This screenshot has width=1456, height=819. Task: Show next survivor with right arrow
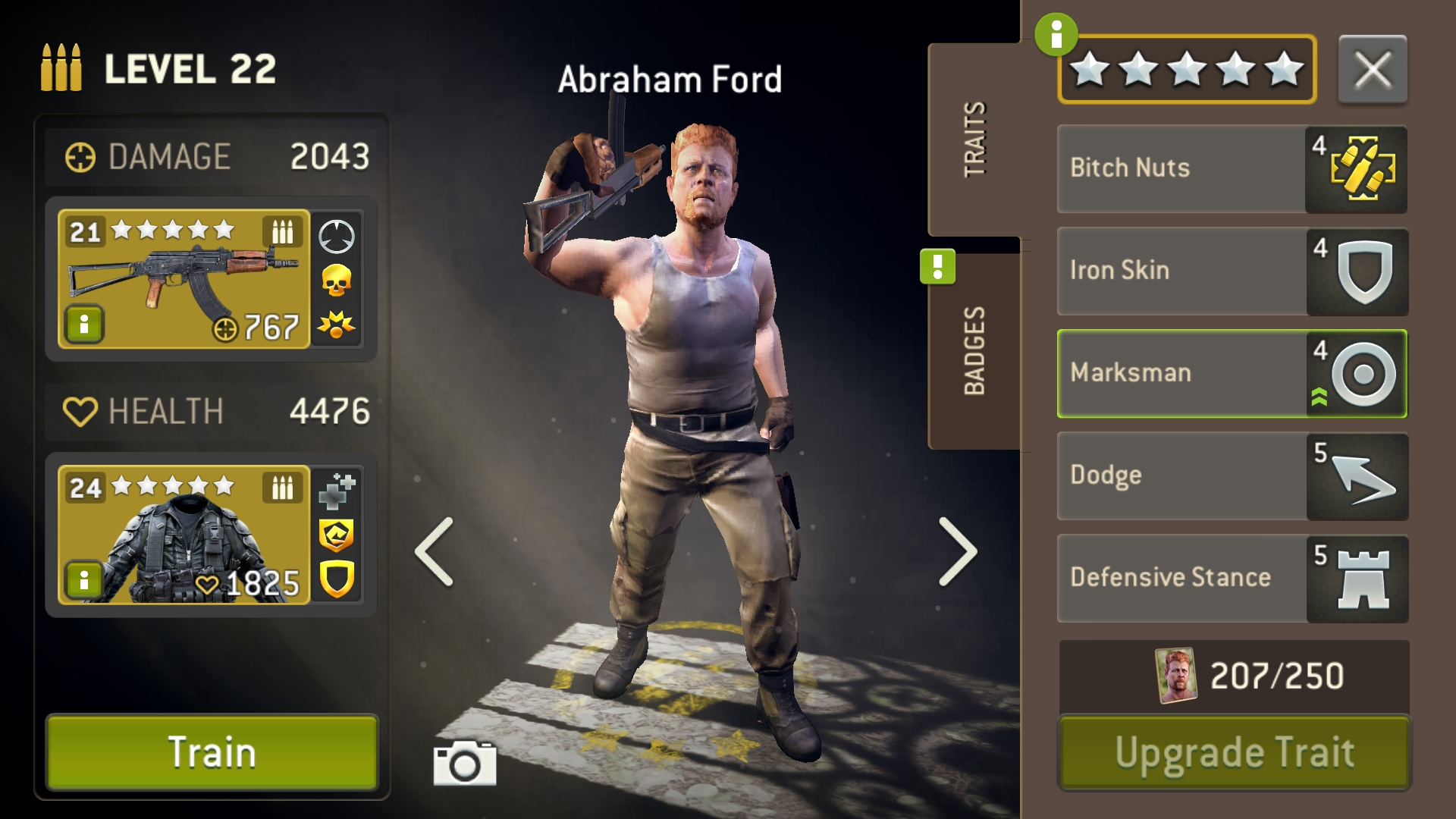959,551
